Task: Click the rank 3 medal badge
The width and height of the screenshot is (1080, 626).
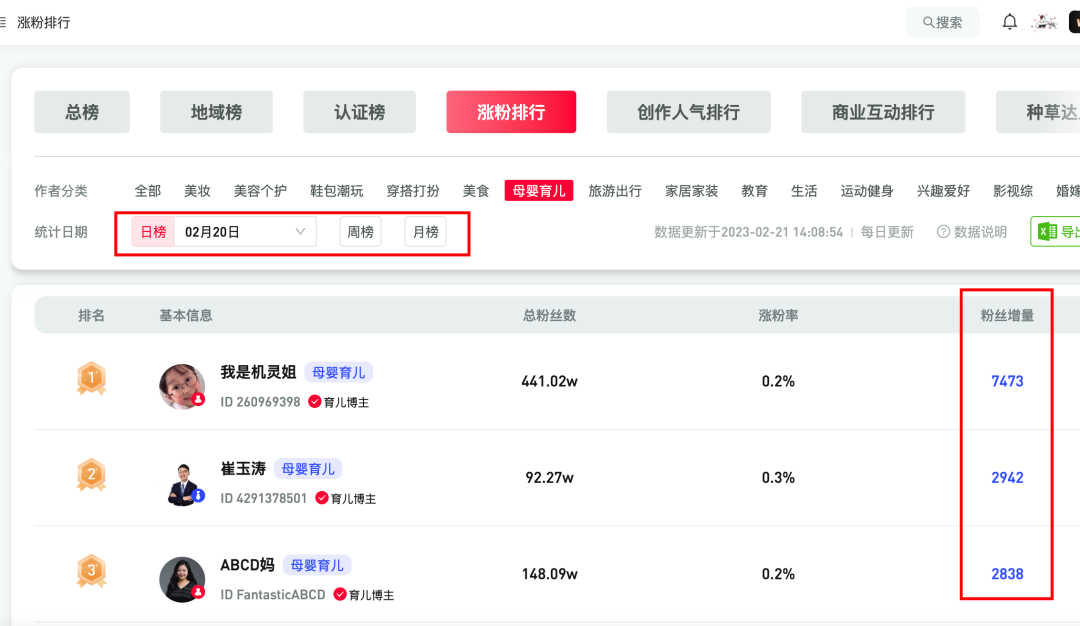Action: coord(91,572)
